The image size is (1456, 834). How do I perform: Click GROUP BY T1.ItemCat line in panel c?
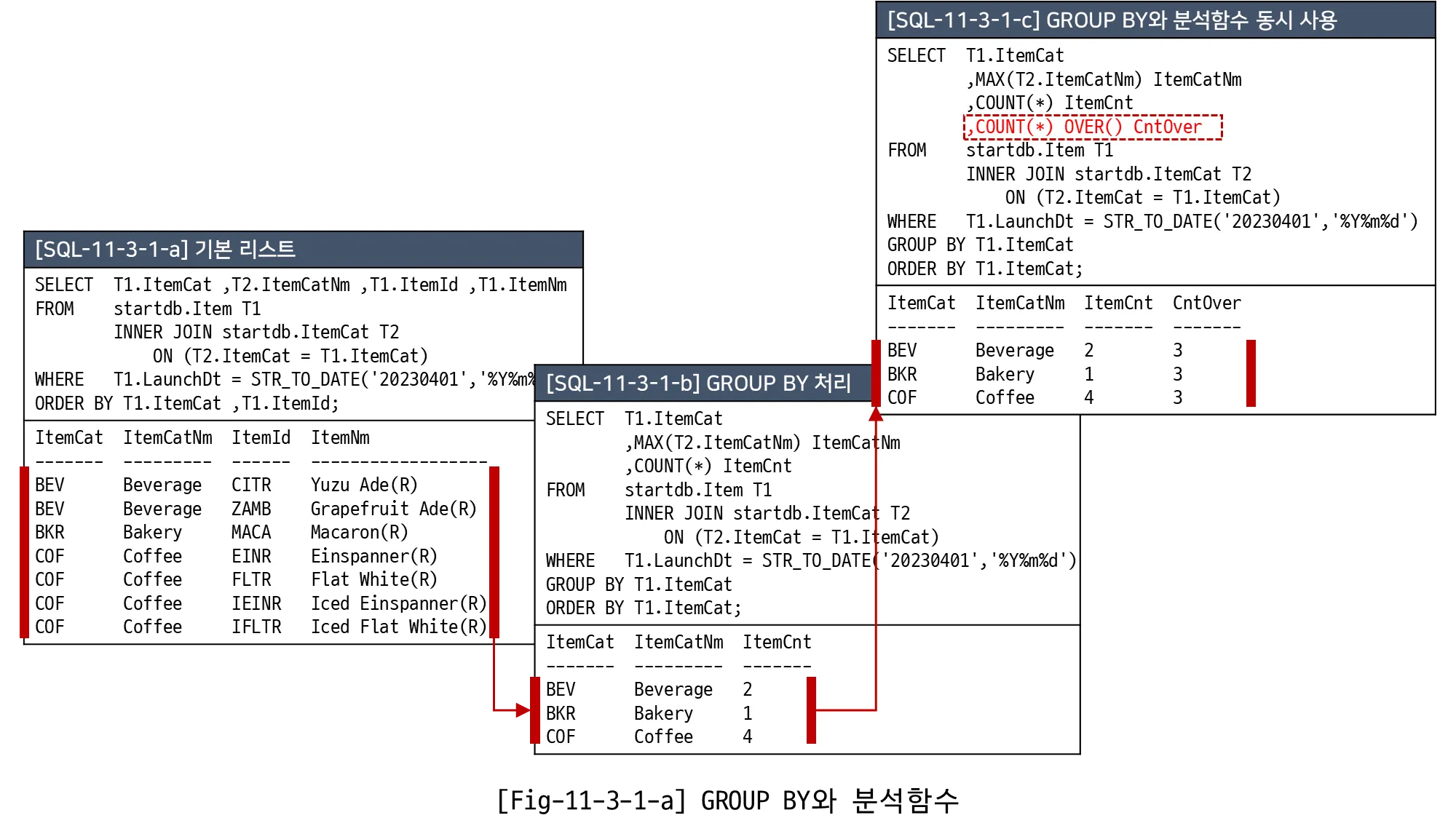(980, 245)
